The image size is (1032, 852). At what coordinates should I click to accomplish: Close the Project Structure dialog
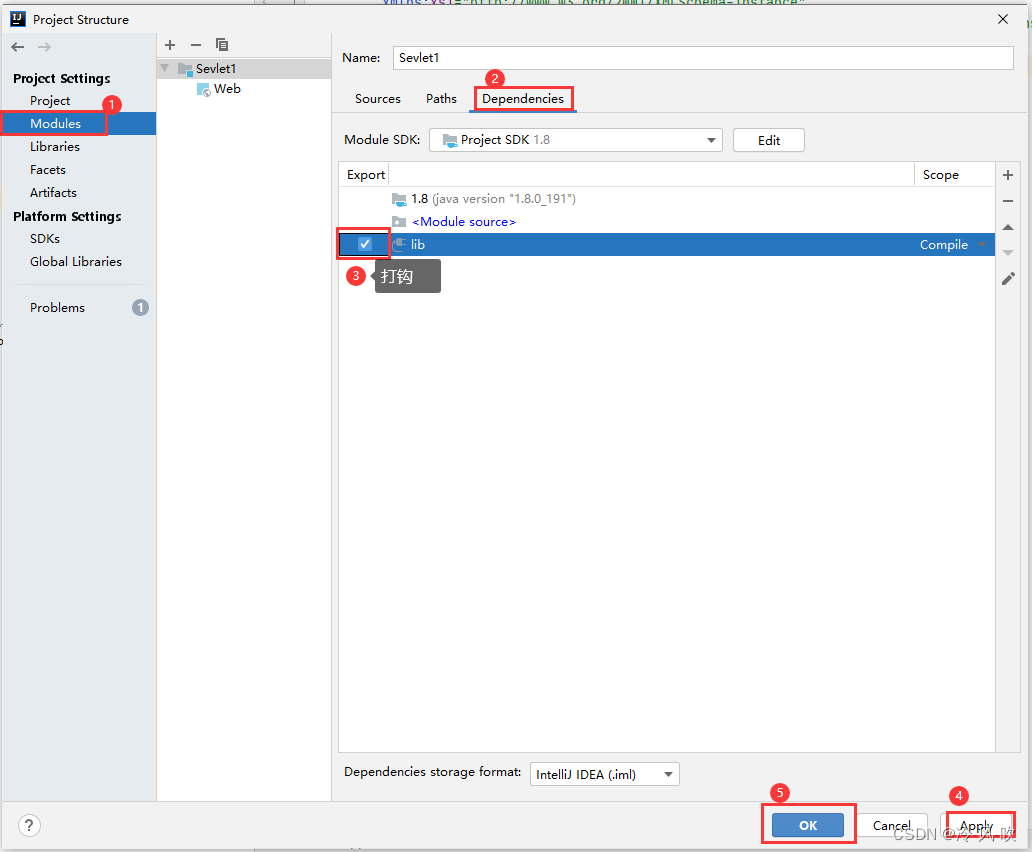(x=1002, y=19)
